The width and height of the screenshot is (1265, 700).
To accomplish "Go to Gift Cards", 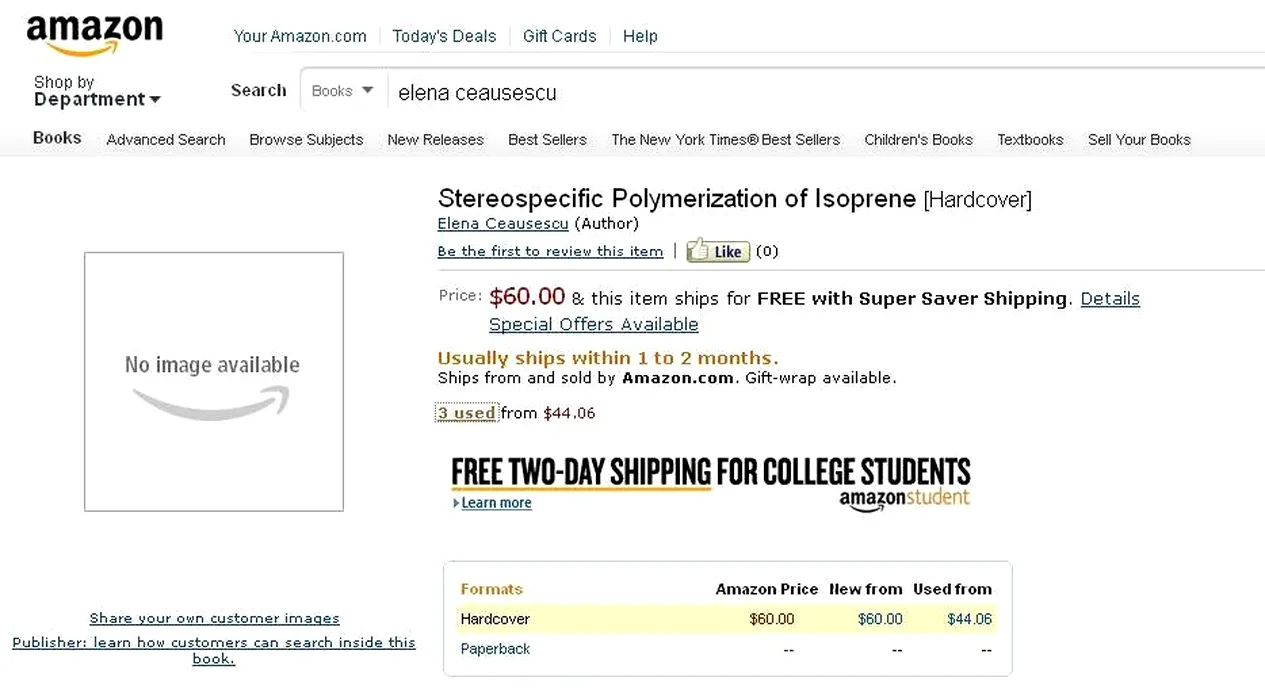I will tap(559, 36).
